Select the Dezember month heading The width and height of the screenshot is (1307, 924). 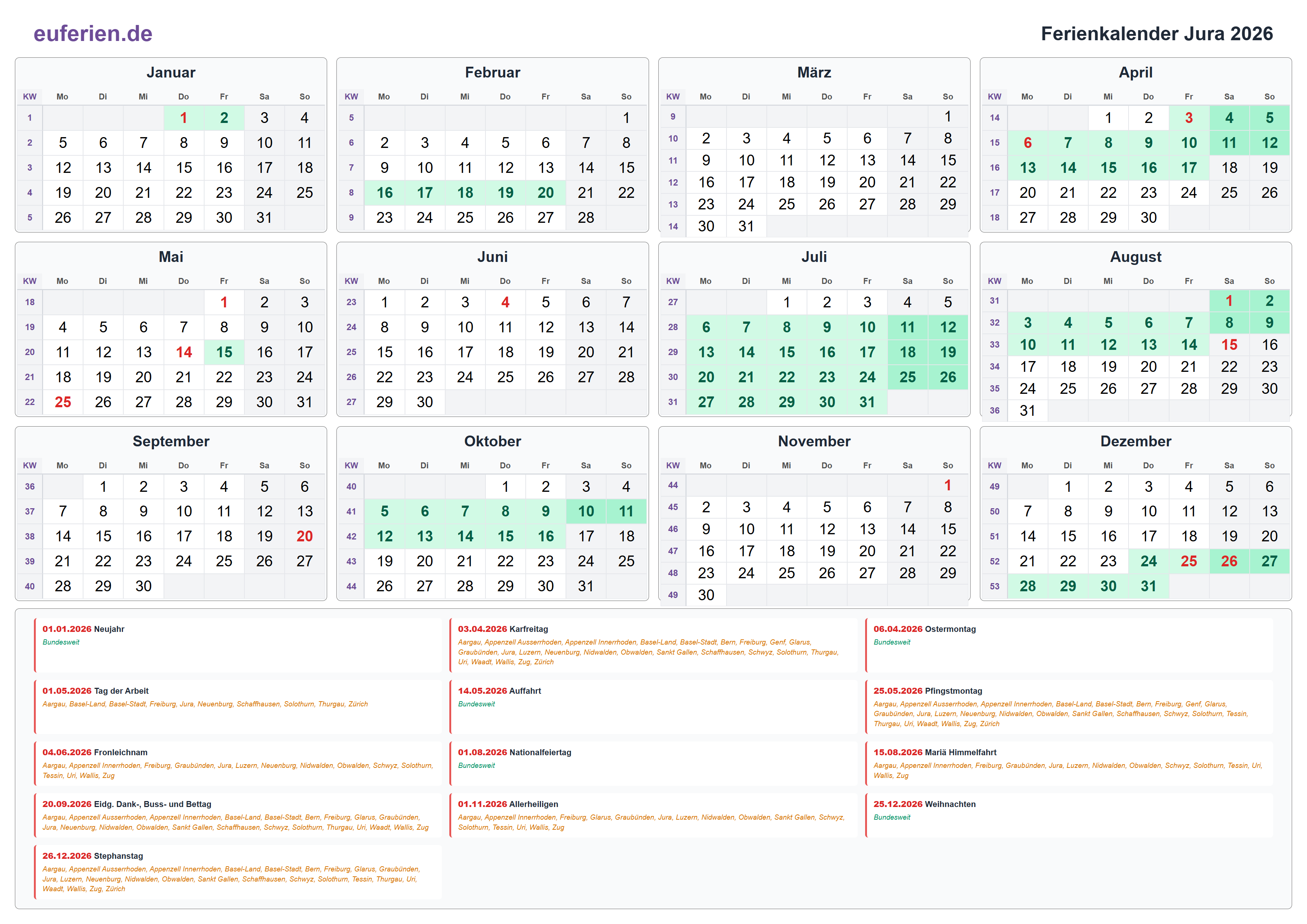(x=1136, y=441)
